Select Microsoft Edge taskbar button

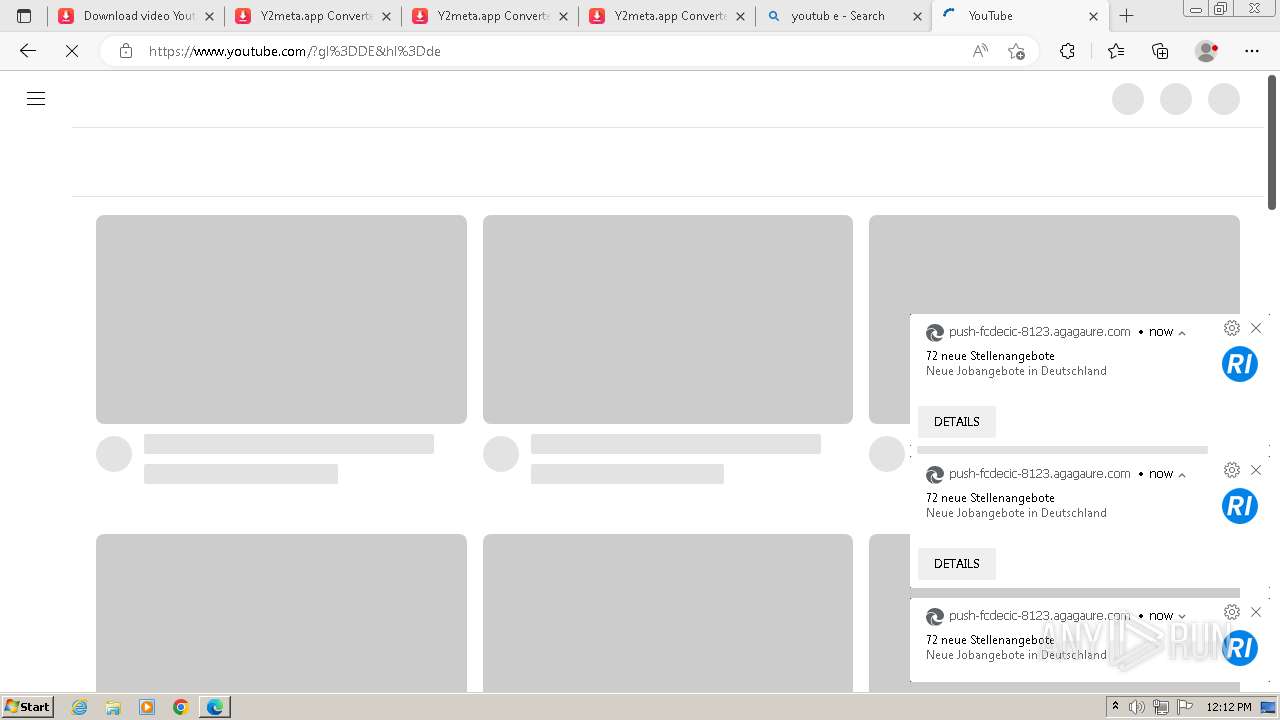tap(215, 707)
